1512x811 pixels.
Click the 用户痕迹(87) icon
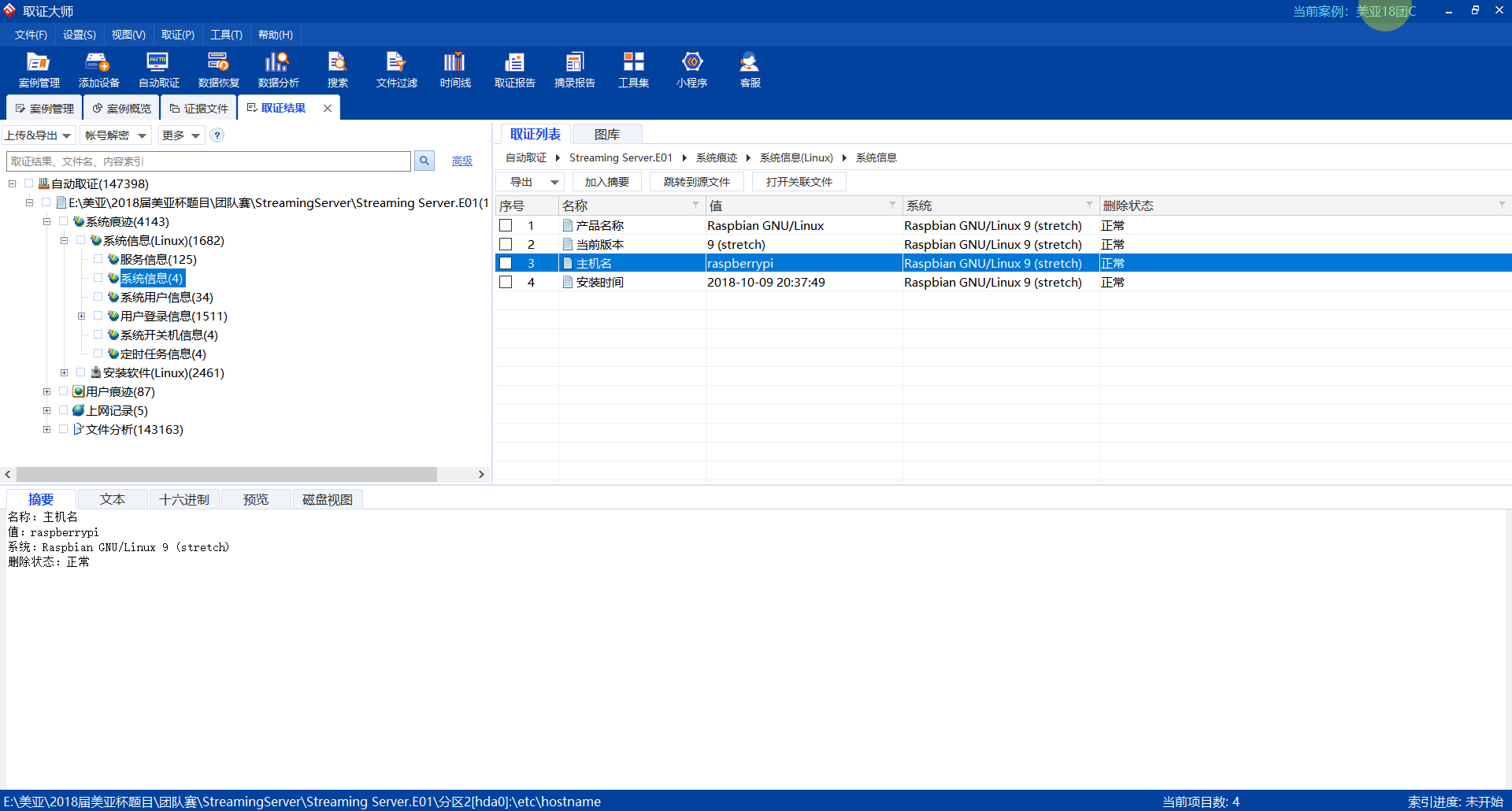pyautogui.click(x=79, y=391)
